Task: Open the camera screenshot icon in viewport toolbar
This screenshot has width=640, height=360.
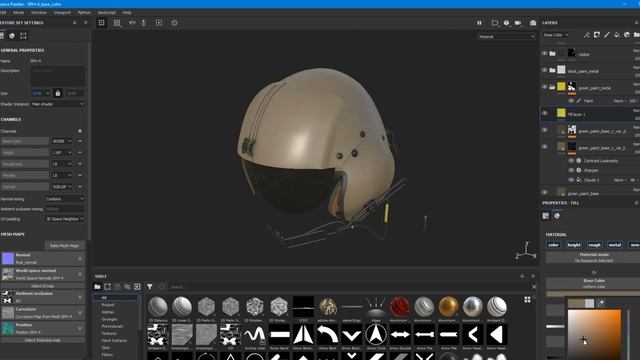Action: click(x=533, y=23)
